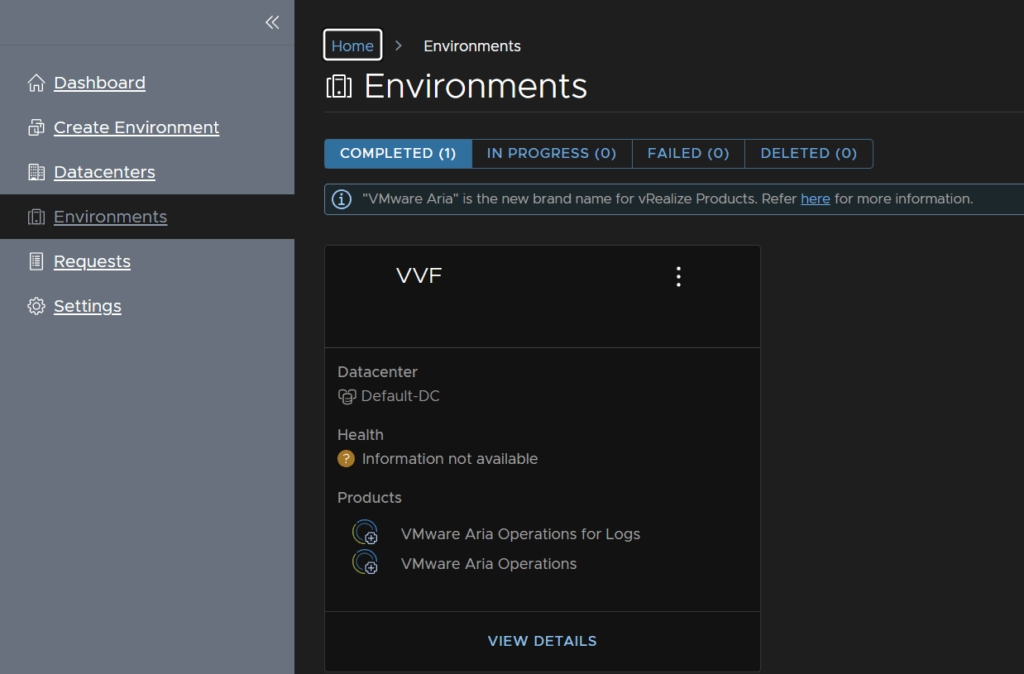Click the Default-DC datacenter text
This screenshot has width=1024, height=674.
pos(400,396)
